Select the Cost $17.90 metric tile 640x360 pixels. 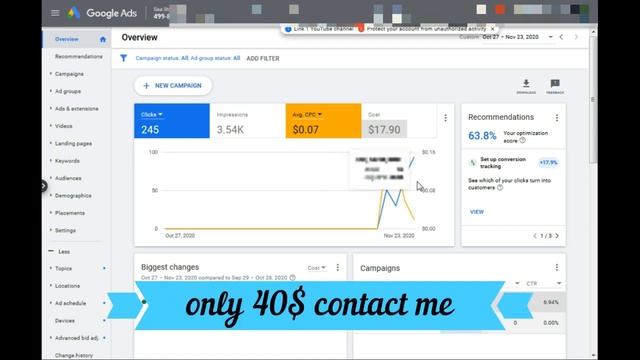[x=399, y=121]
